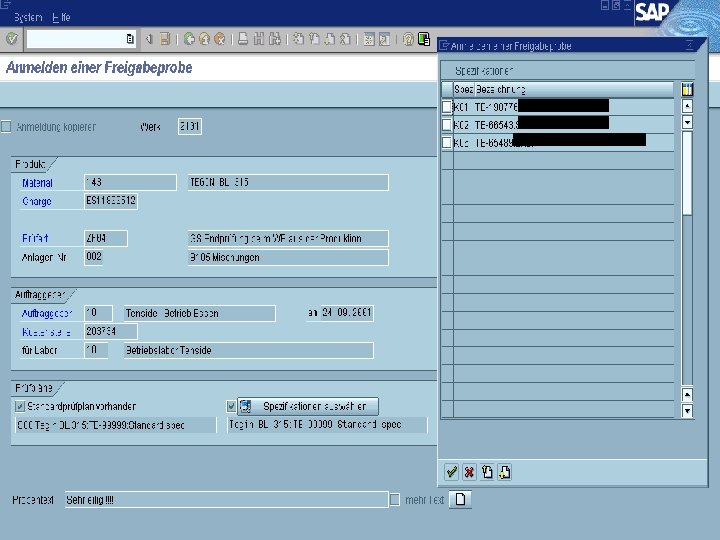Click the Print icon

click(x=243, y=39)
